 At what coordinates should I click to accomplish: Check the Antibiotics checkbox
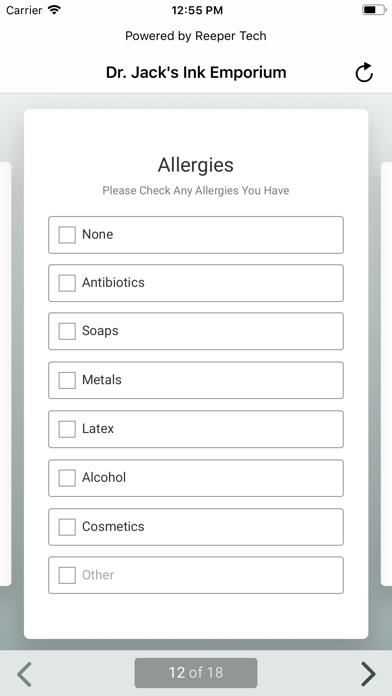[x=67, y=283]
